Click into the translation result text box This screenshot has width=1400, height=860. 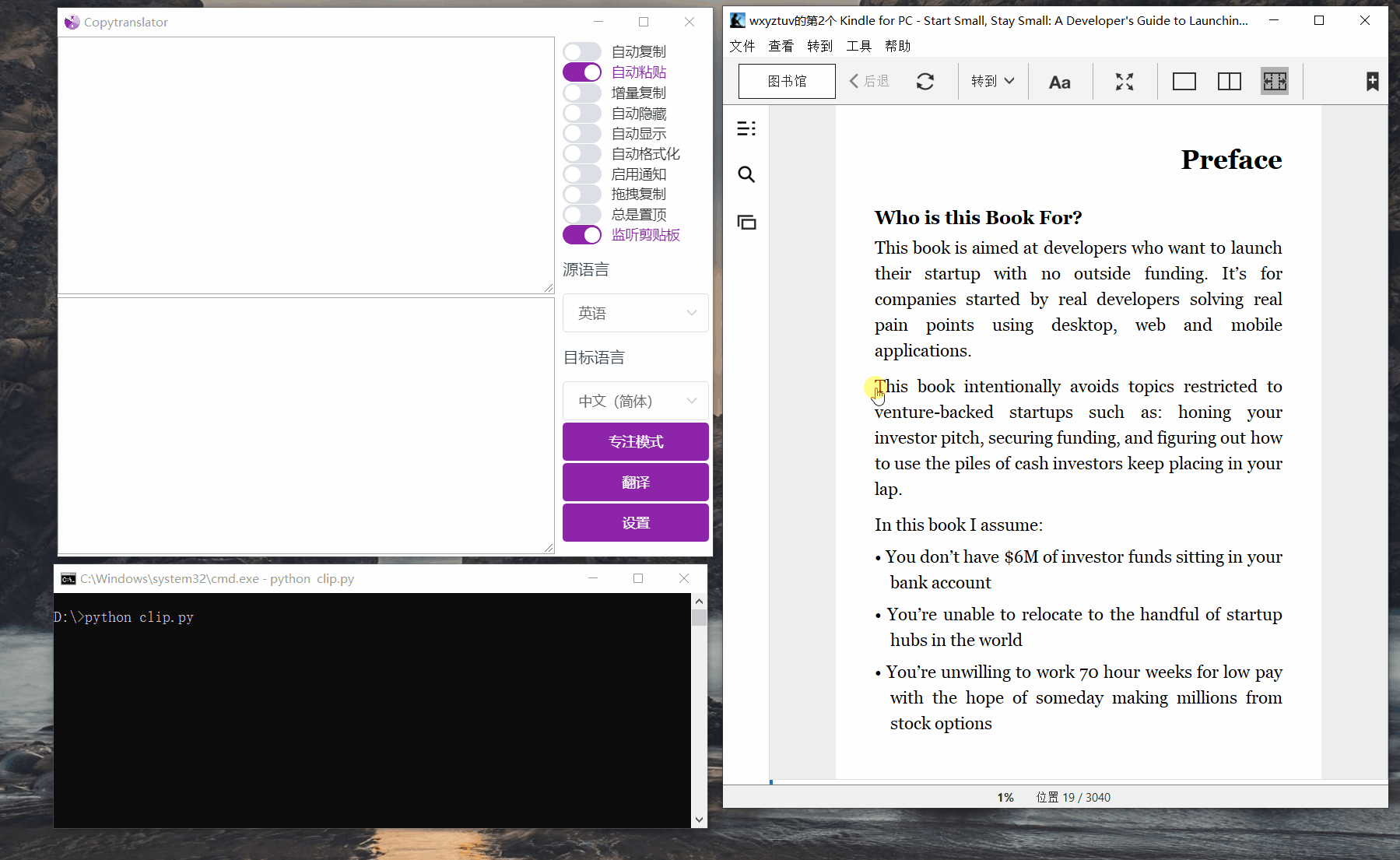[x=306, y=426]
